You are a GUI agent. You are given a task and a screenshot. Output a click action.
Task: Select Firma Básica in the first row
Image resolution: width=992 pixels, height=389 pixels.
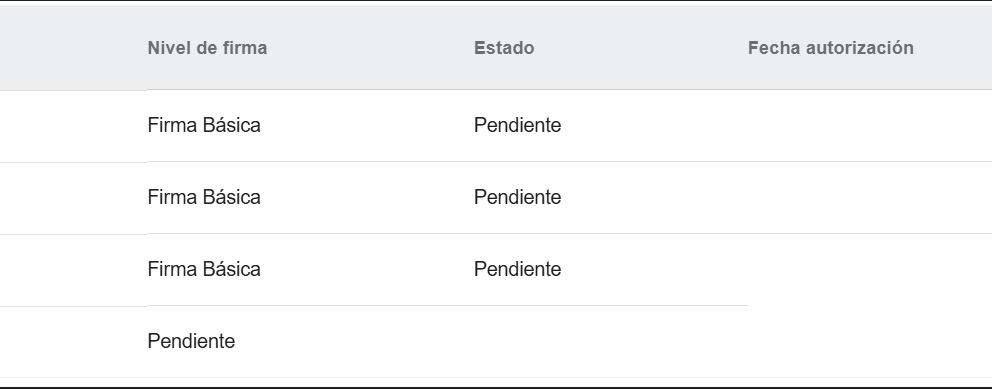204,125
